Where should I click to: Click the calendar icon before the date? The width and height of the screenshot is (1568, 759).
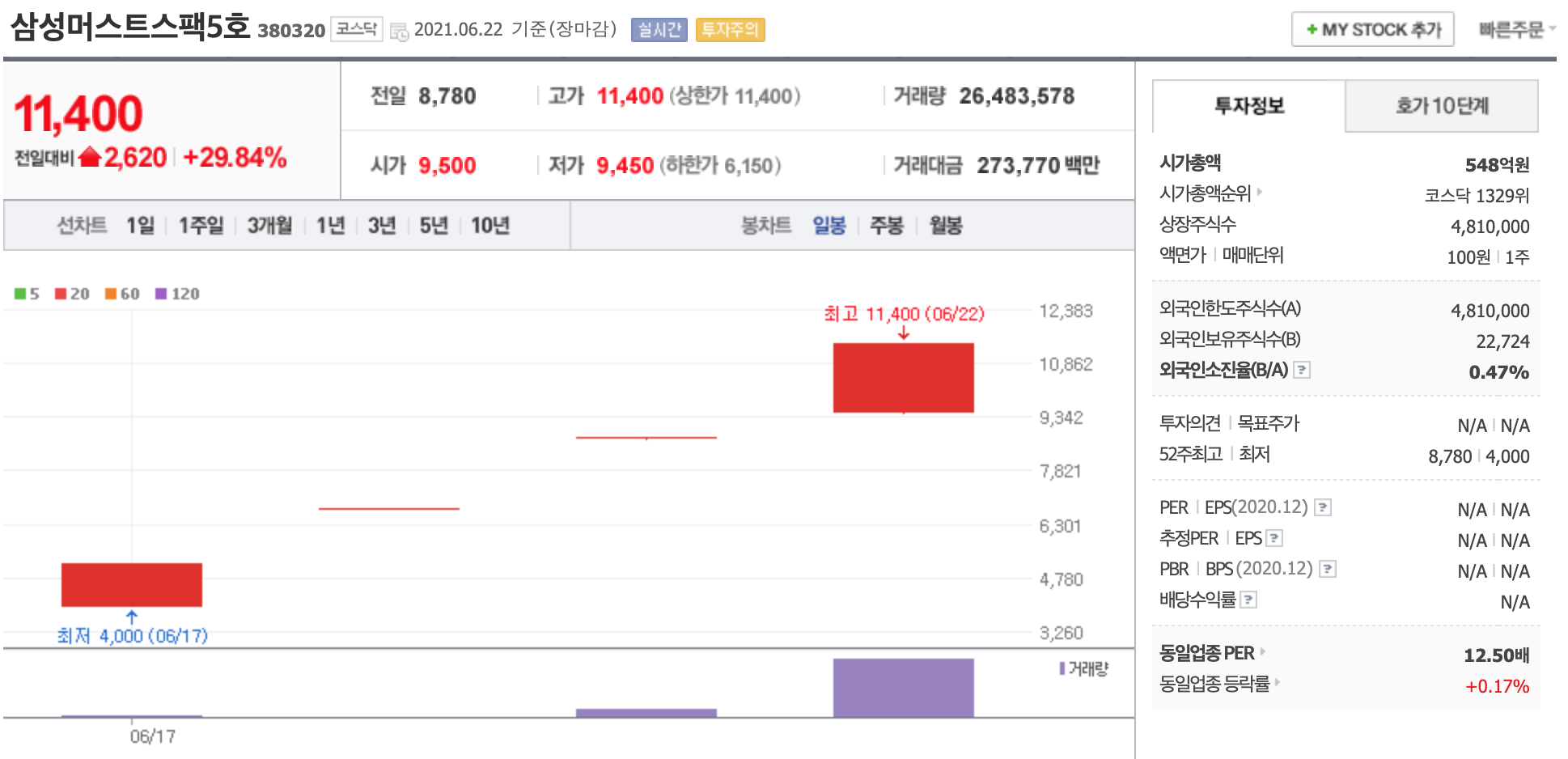[399, 32]
